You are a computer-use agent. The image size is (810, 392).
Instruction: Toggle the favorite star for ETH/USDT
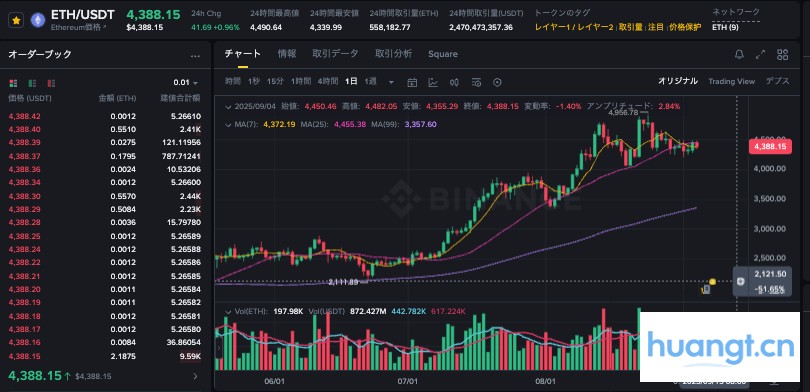tap(16, 20)
